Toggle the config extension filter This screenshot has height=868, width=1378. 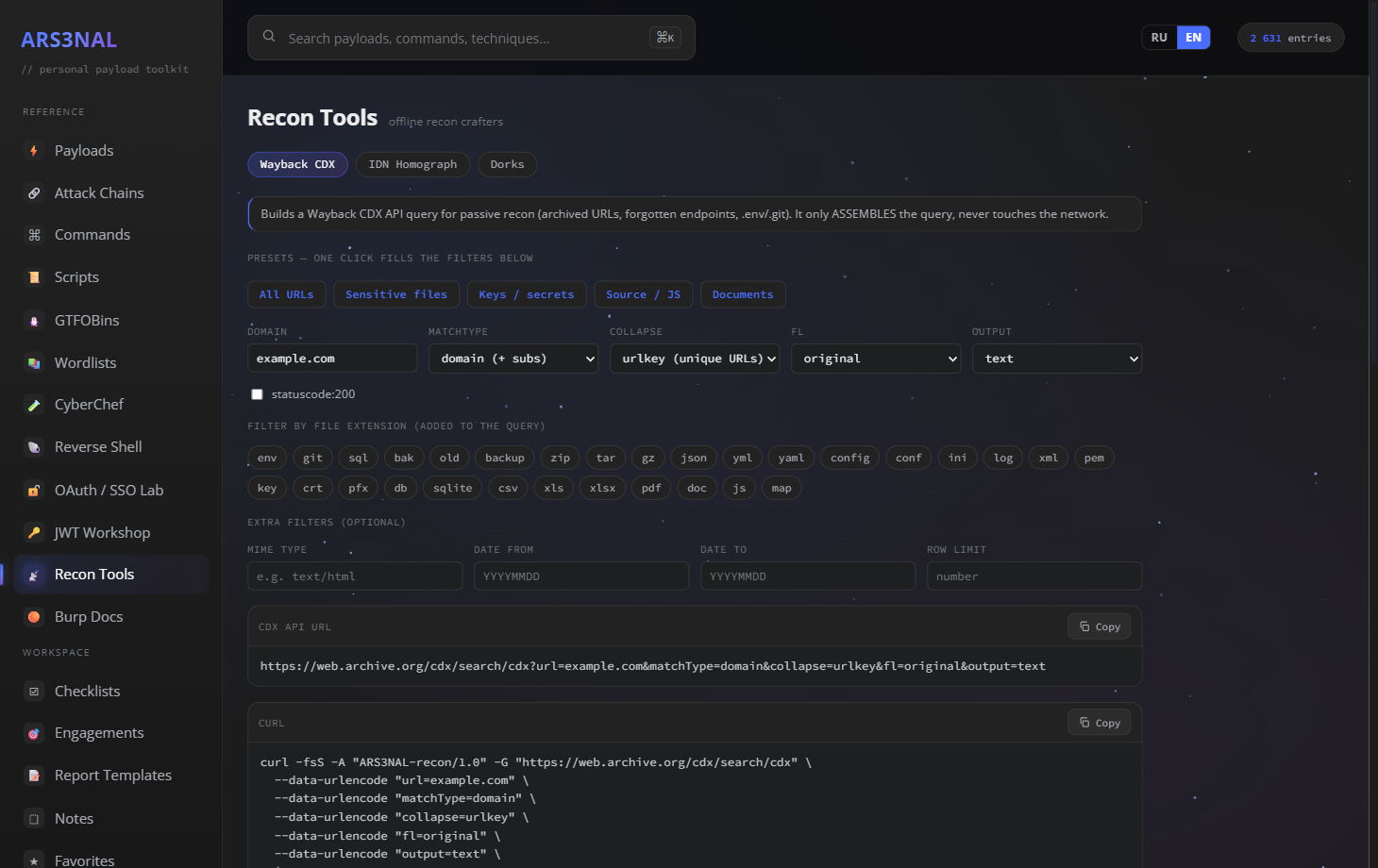(x=850, y=458)
